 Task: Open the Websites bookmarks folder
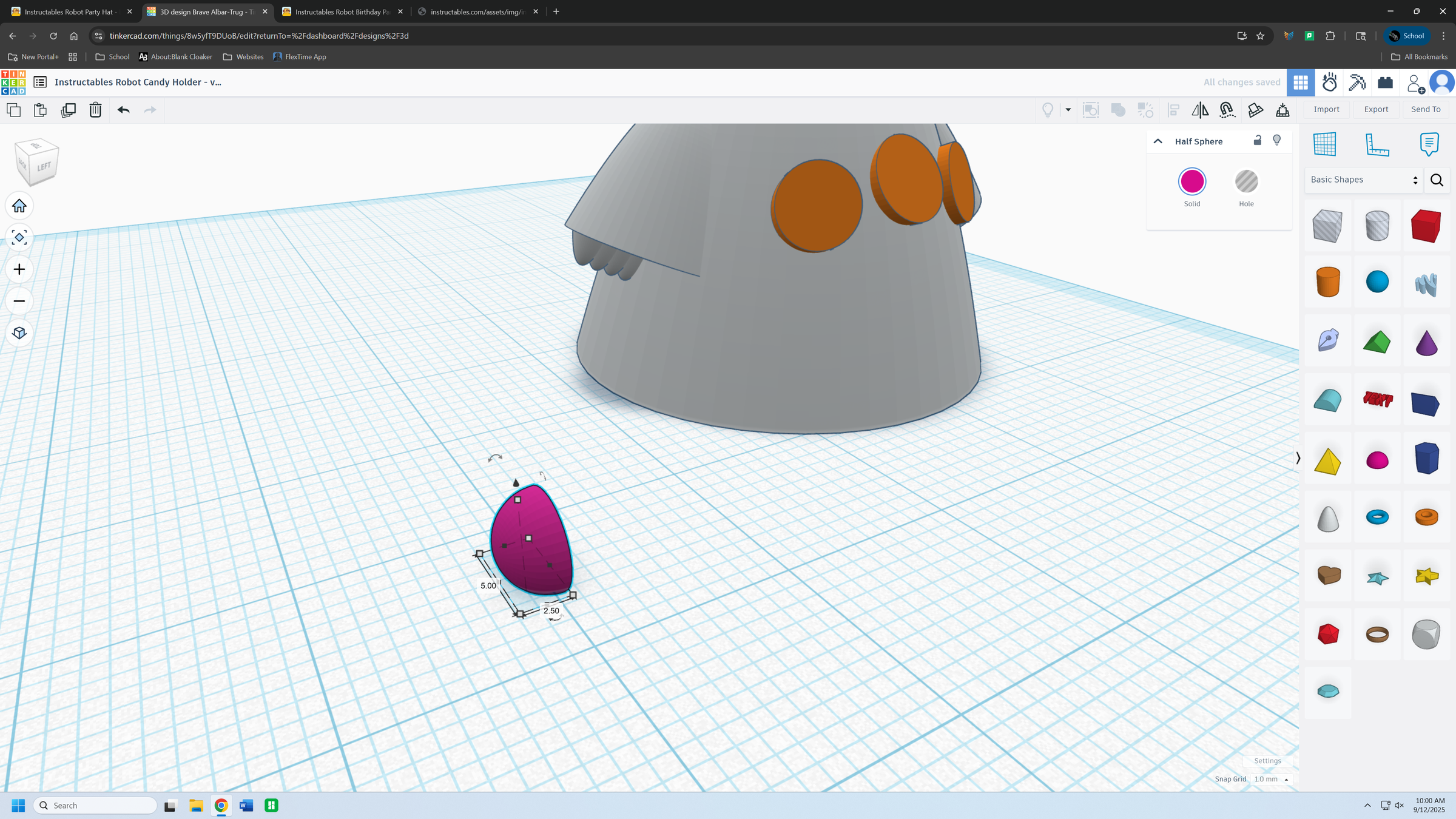coord(243,56)
